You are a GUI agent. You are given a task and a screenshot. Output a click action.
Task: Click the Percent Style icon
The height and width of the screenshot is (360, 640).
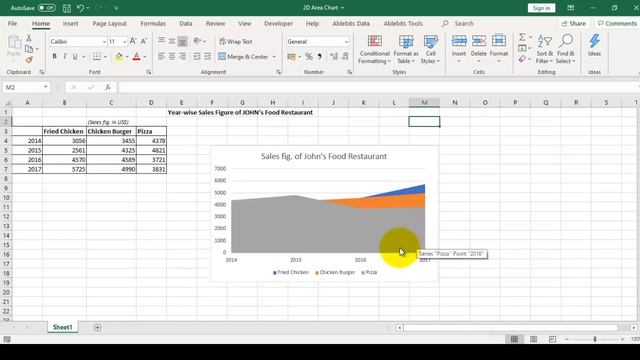pyautogui.click(x=309, y=56)
